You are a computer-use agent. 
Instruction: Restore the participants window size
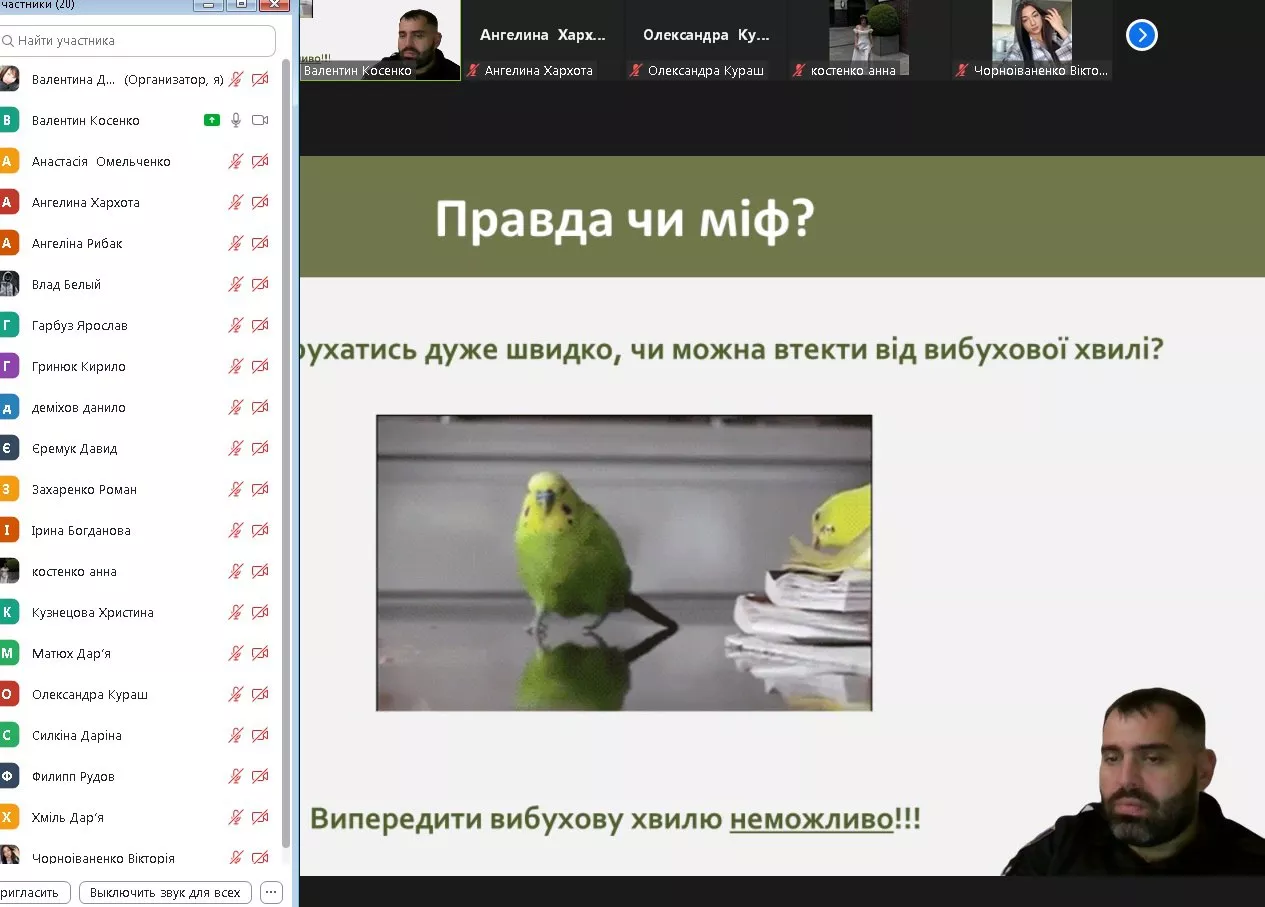point(241,5)
